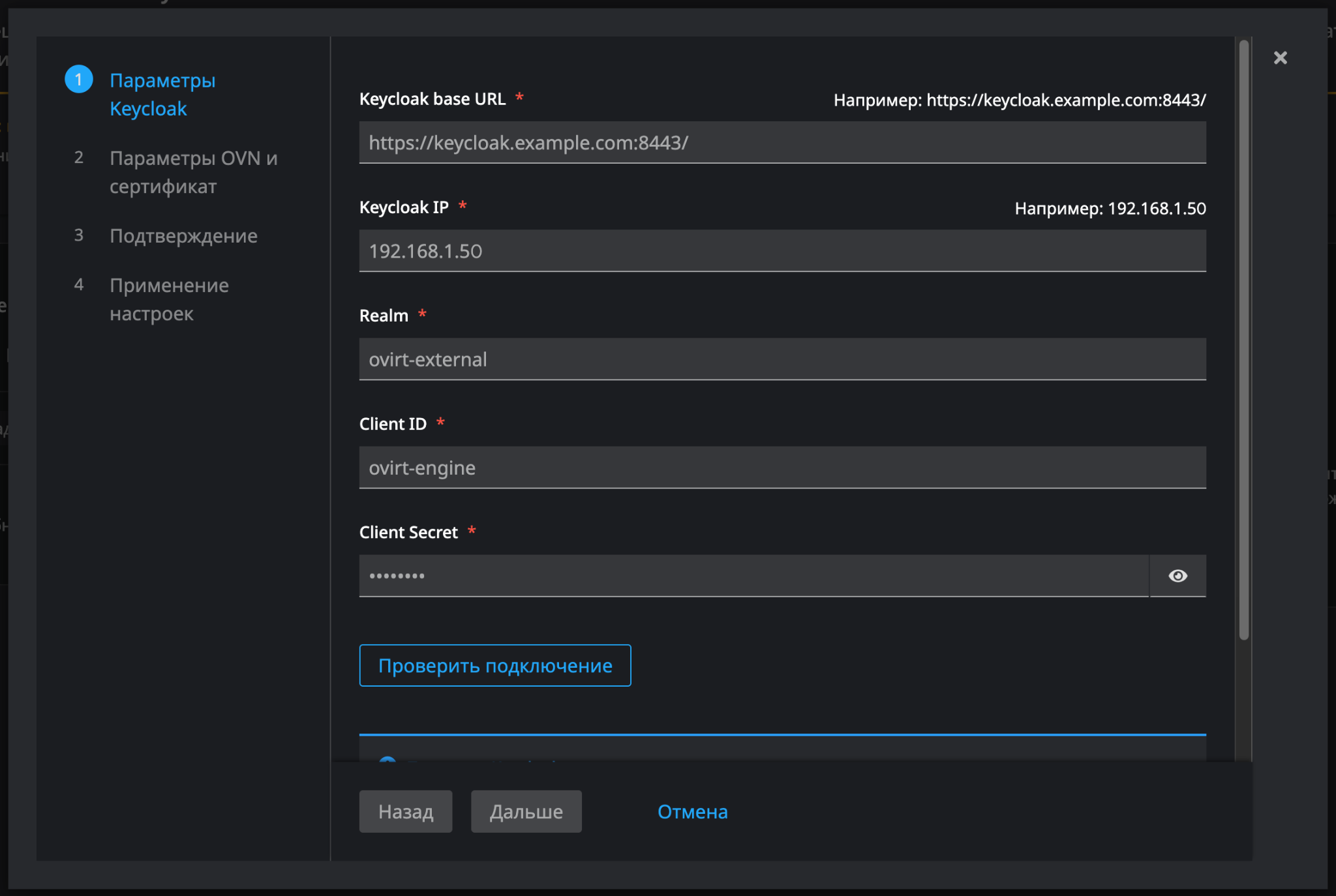
Task: Open the Параметры Keycloak step
Action: coord(162,95)
